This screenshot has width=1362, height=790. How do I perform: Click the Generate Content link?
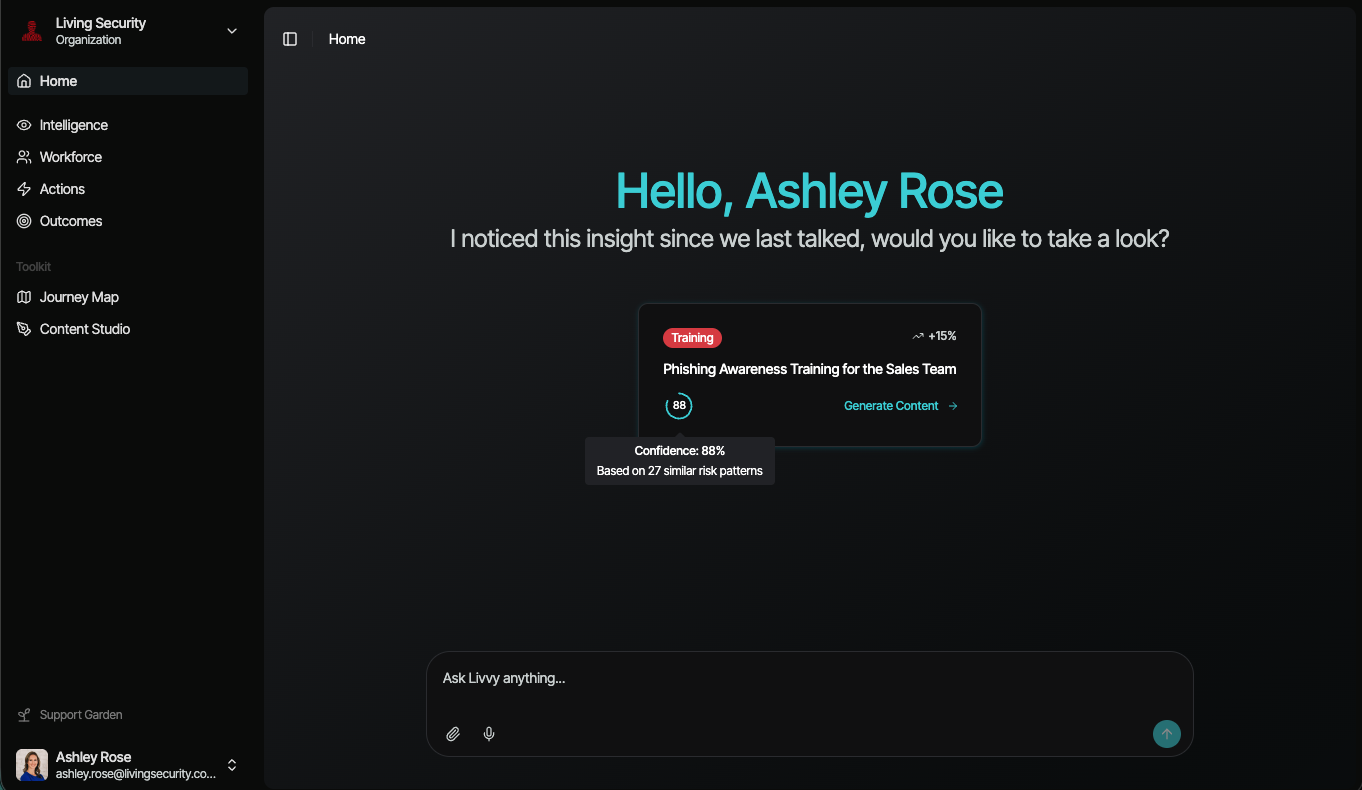900,406
